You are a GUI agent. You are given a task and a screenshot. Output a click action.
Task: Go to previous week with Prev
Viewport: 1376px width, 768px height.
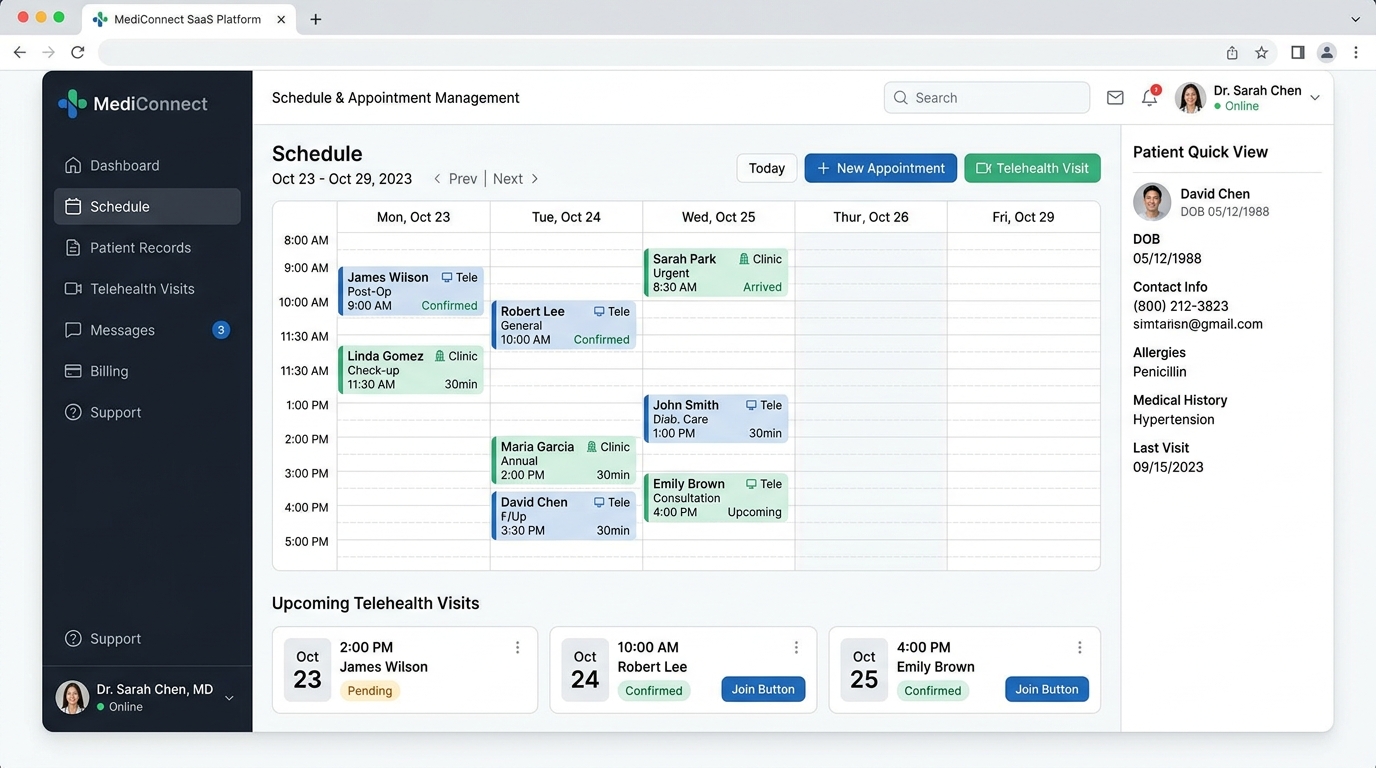455,179
